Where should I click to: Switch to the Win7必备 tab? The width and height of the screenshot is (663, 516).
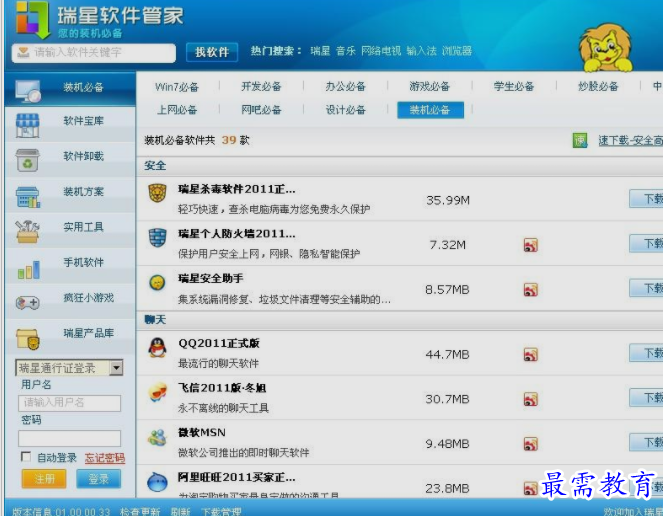177,87
